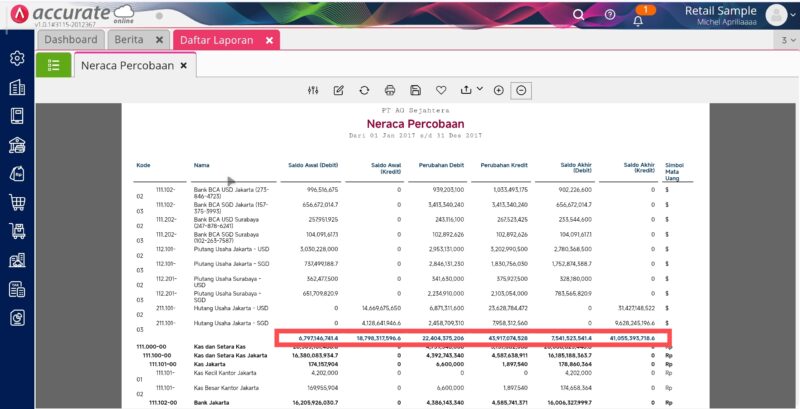
Task: Zoom out using the minus icon
Action: coord(521,90)
